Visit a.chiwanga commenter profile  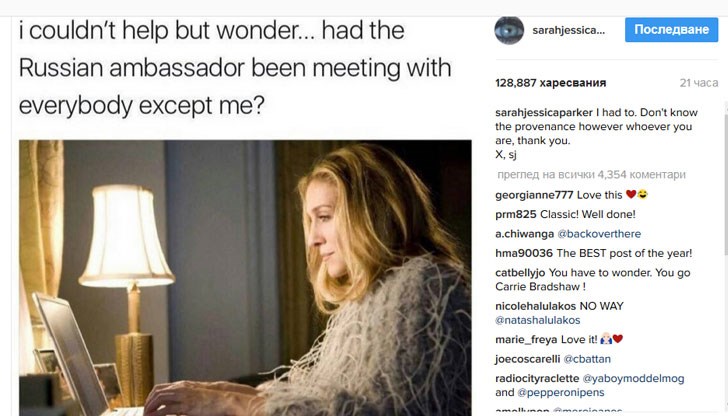(x=524, y=234)
